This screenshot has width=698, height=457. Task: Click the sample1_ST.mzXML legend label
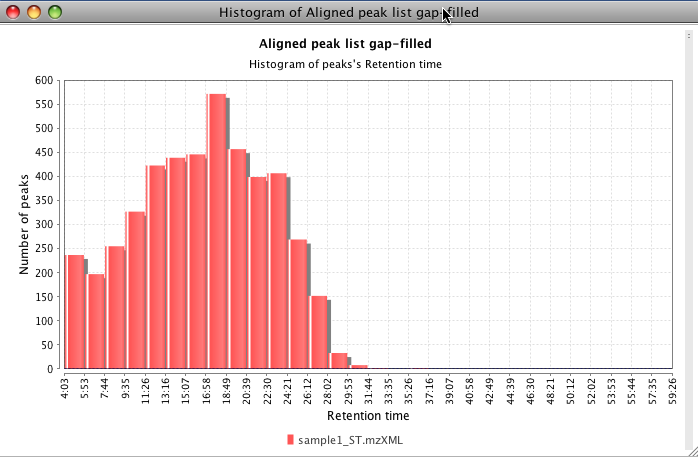[x=350, y=440]
